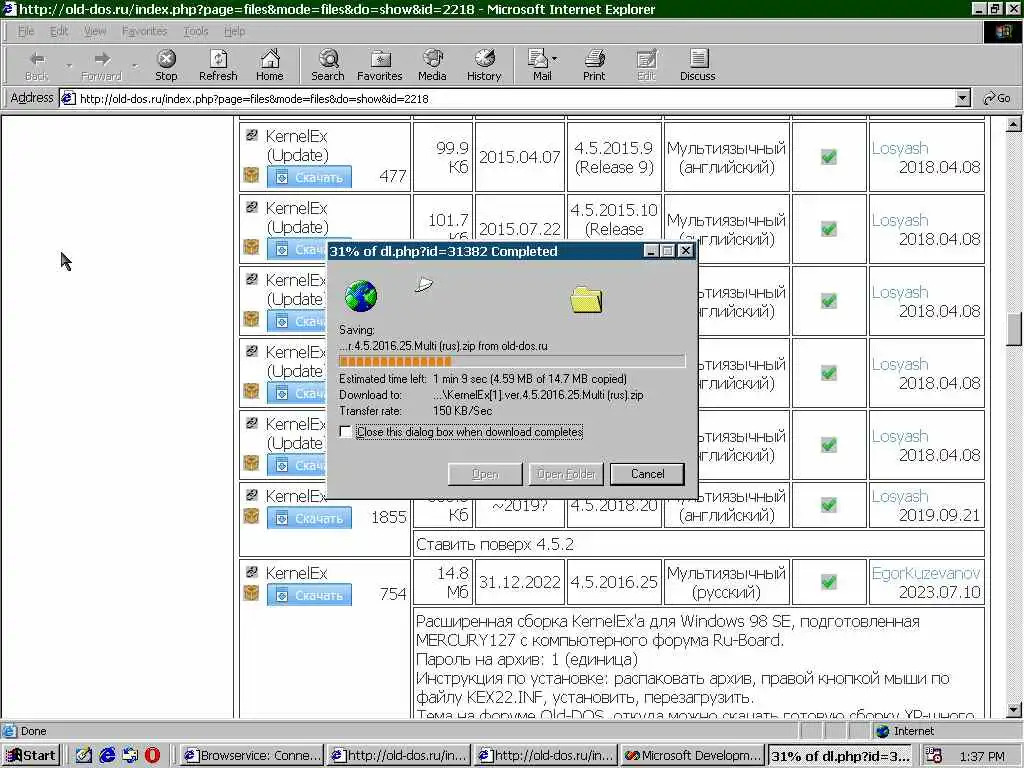Click into the Address URL field
The height and width of the screenshot is (768, 1024).
point(516,99)
